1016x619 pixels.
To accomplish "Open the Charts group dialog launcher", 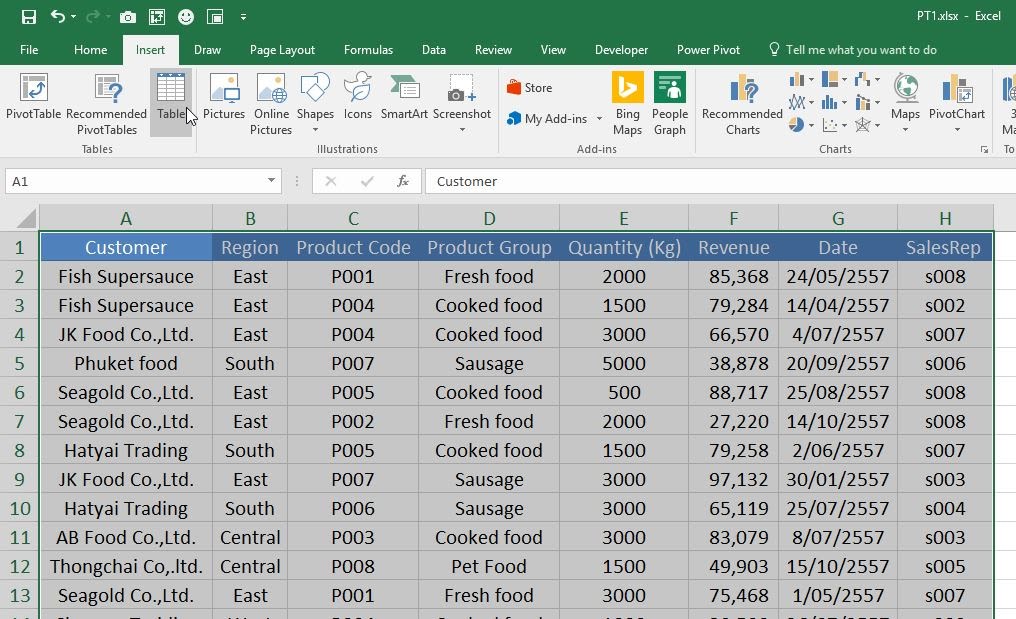I will (984, 150).
